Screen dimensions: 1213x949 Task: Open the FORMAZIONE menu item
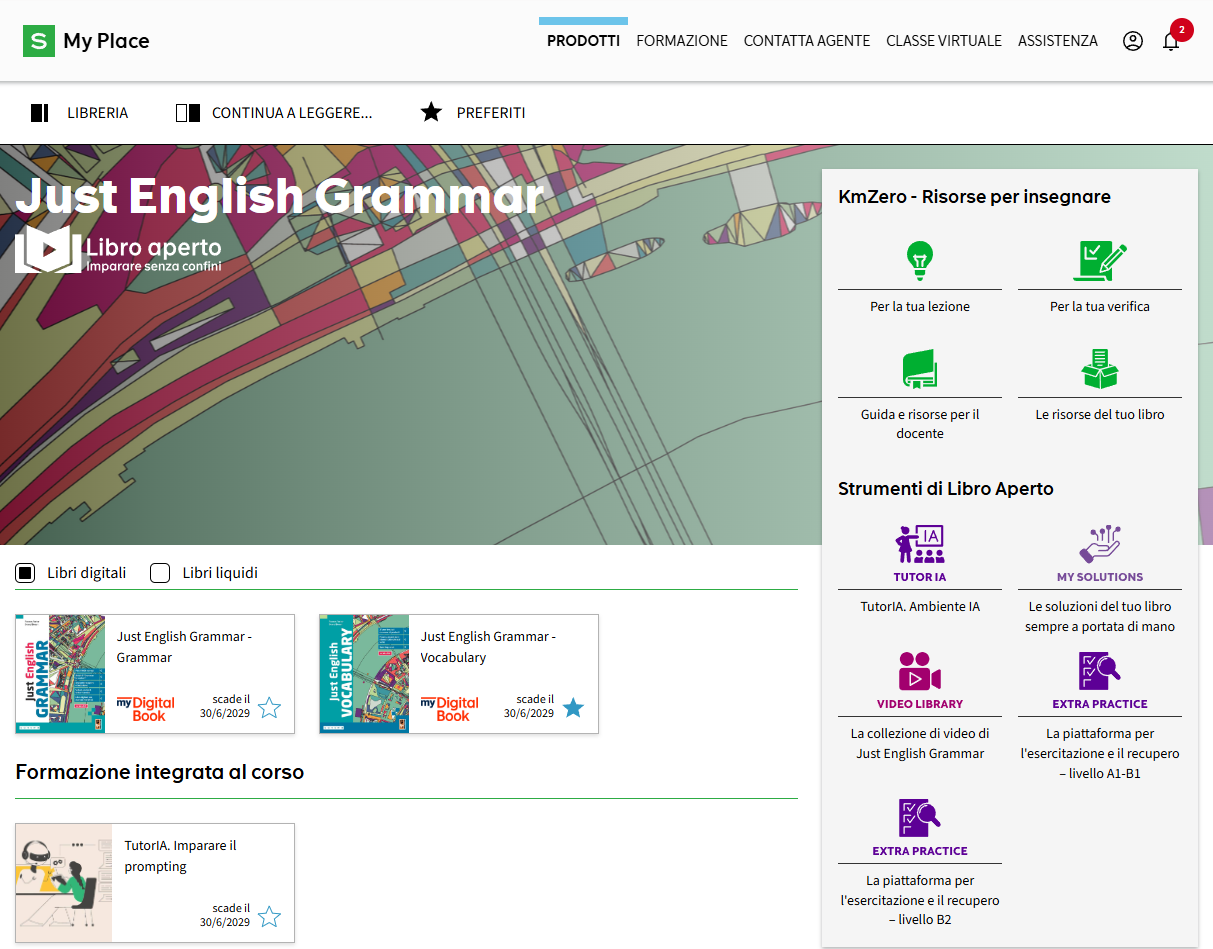[682, 41]
